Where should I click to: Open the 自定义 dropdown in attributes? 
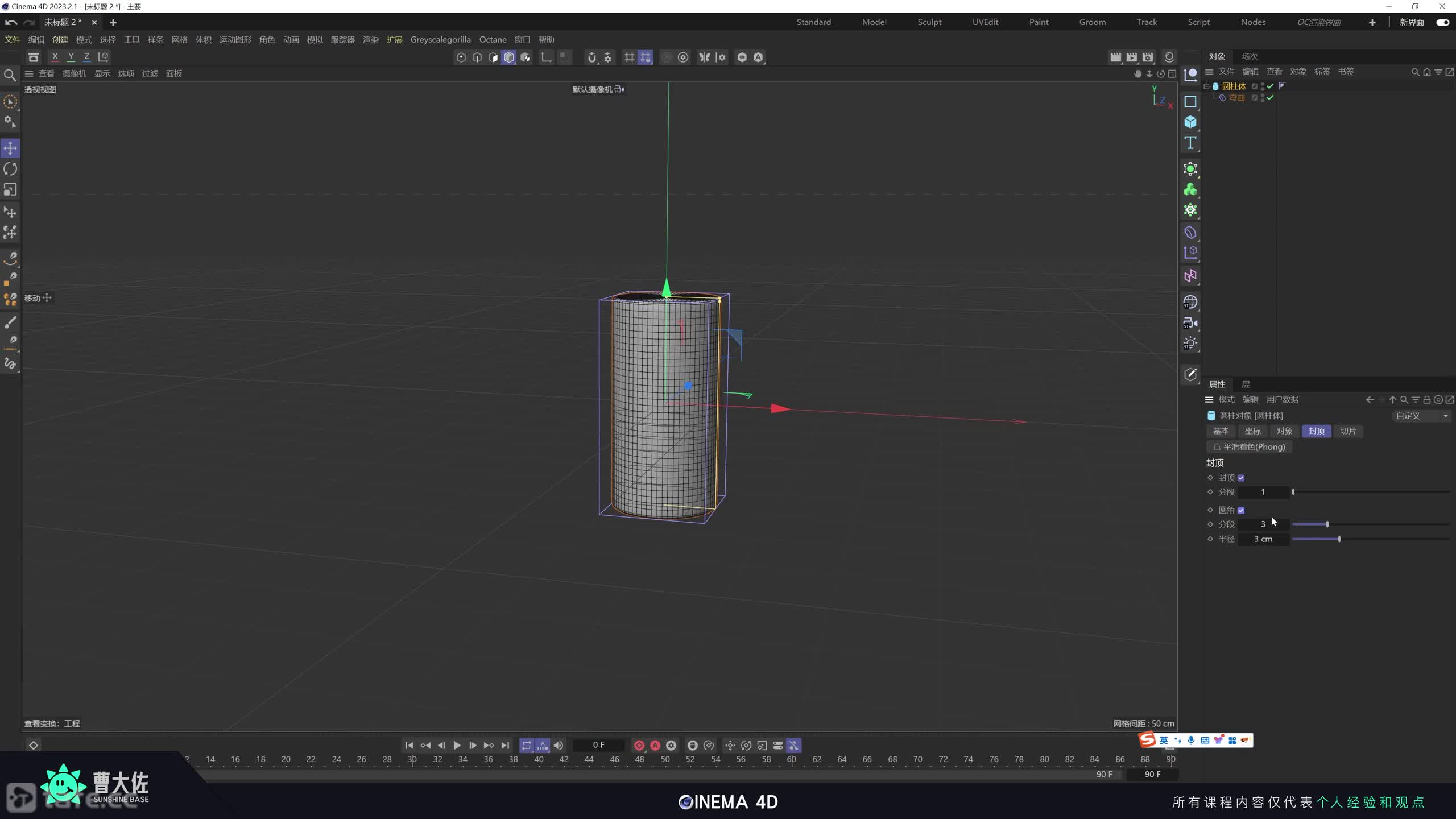1421,416
